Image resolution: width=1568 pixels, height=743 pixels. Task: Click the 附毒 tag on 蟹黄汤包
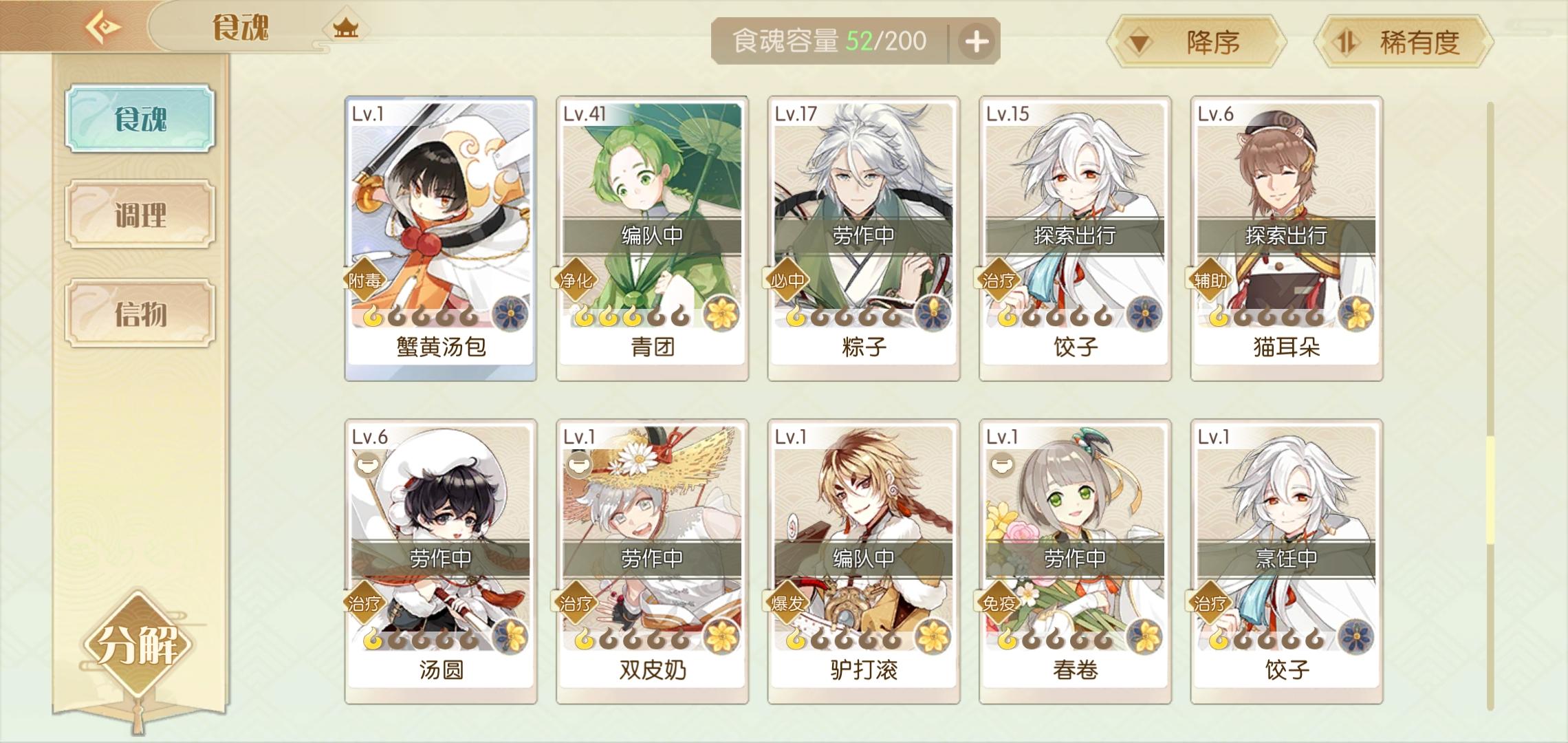point(364,280)
